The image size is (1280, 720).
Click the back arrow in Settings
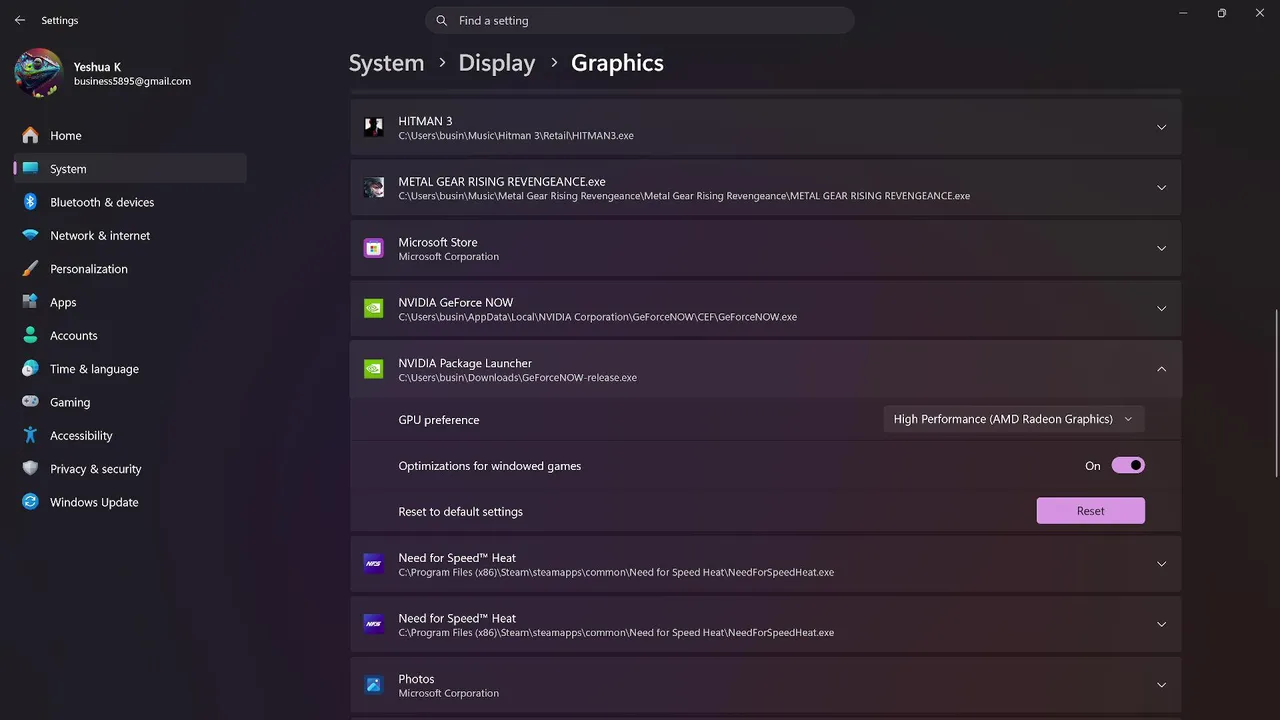tap(20, 20)
